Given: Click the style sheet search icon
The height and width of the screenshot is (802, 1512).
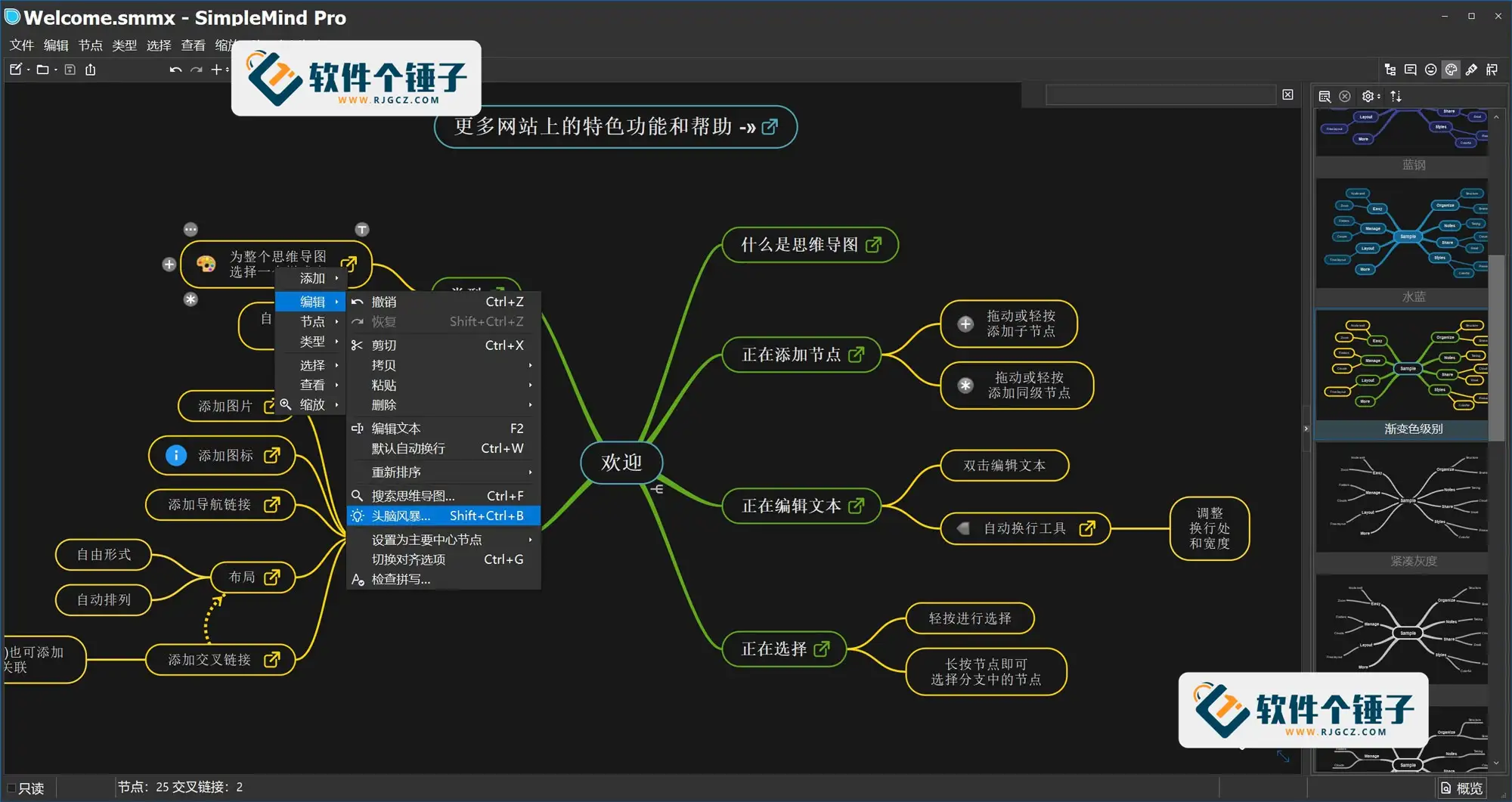Looking at the screenshot, I should 1325,96.
